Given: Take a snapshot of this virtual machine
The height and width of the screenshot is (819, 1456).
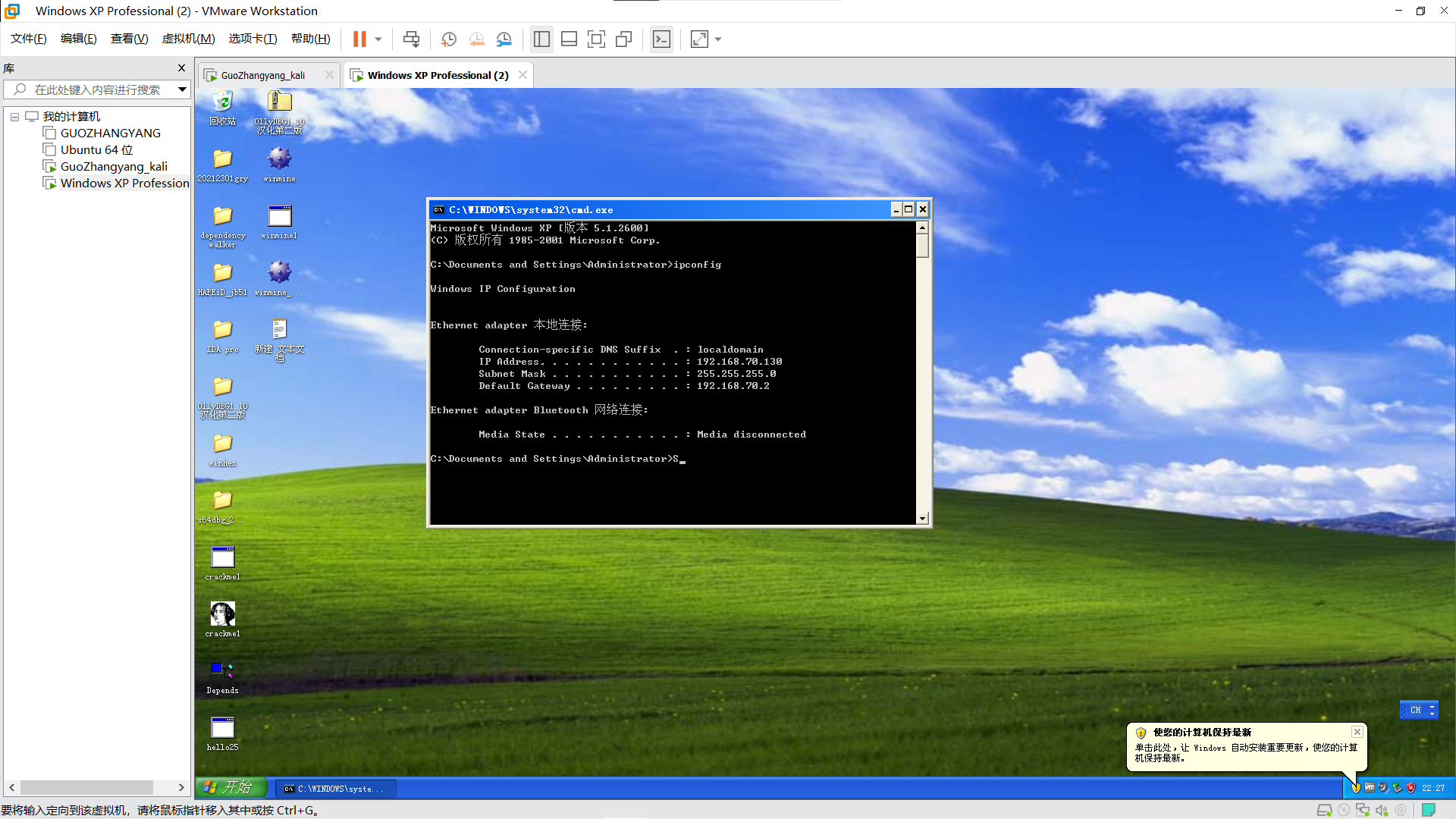Looking at the screenshot, I should 448,39.
